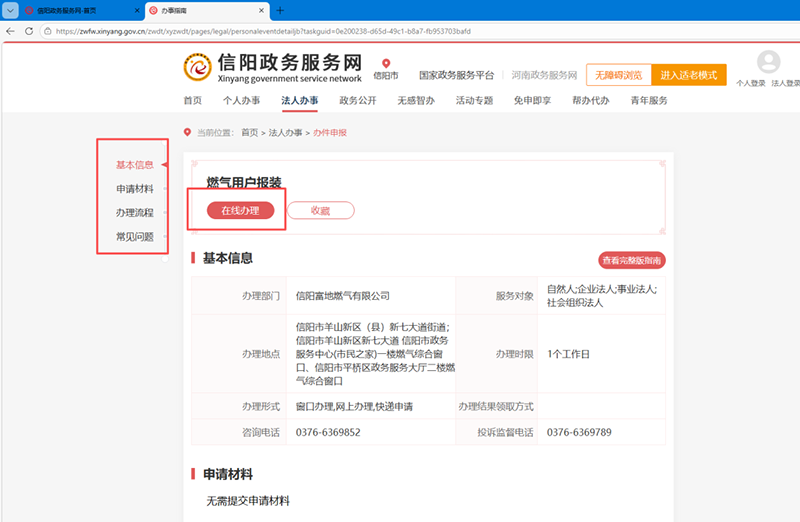This screenshot has height=522, width=800.
Task: Click the red location pin above 信阳市
Action: click(386, 63)
